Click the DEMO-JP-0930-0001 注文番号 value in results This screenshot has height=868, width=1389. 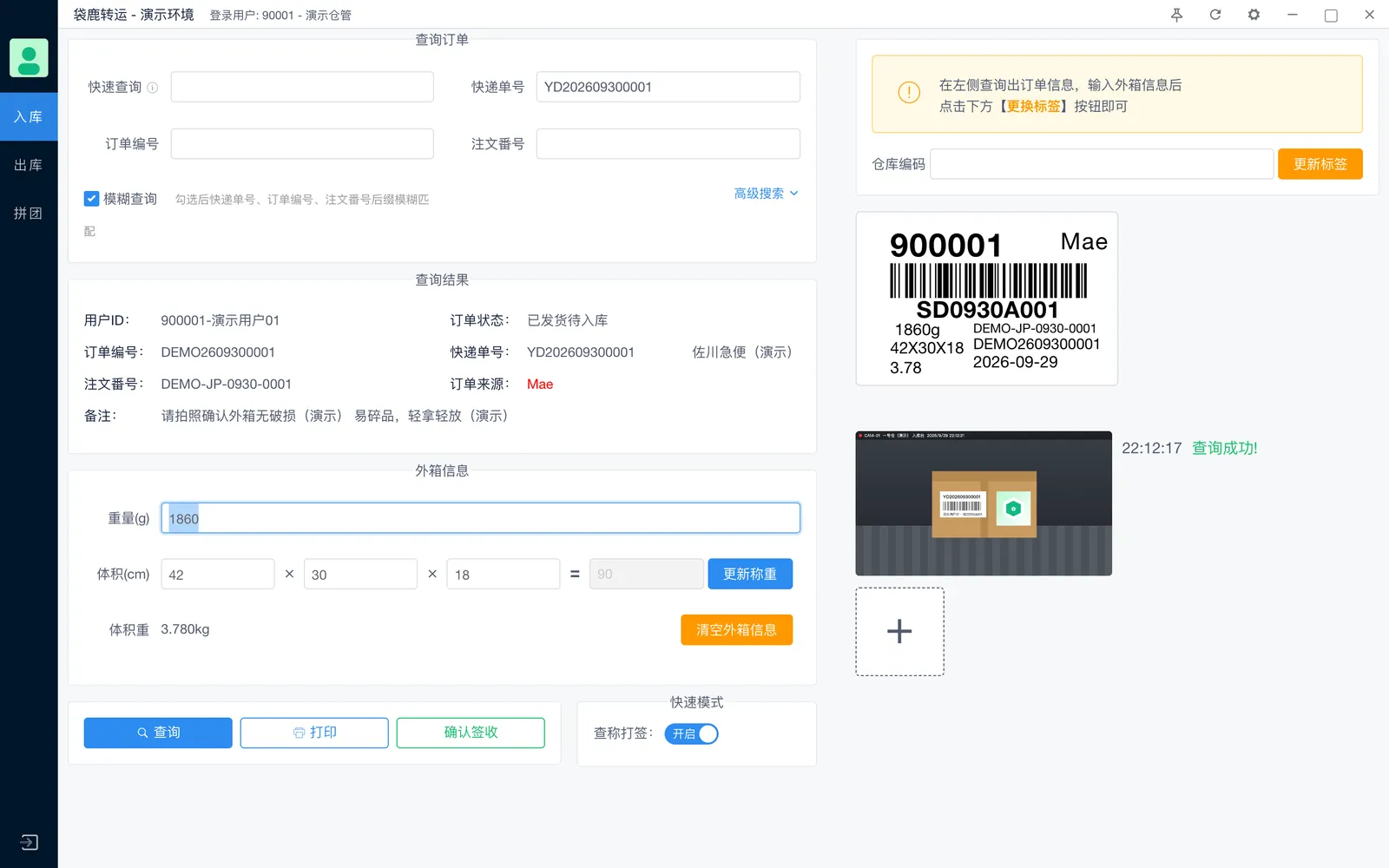coord(227,384)
